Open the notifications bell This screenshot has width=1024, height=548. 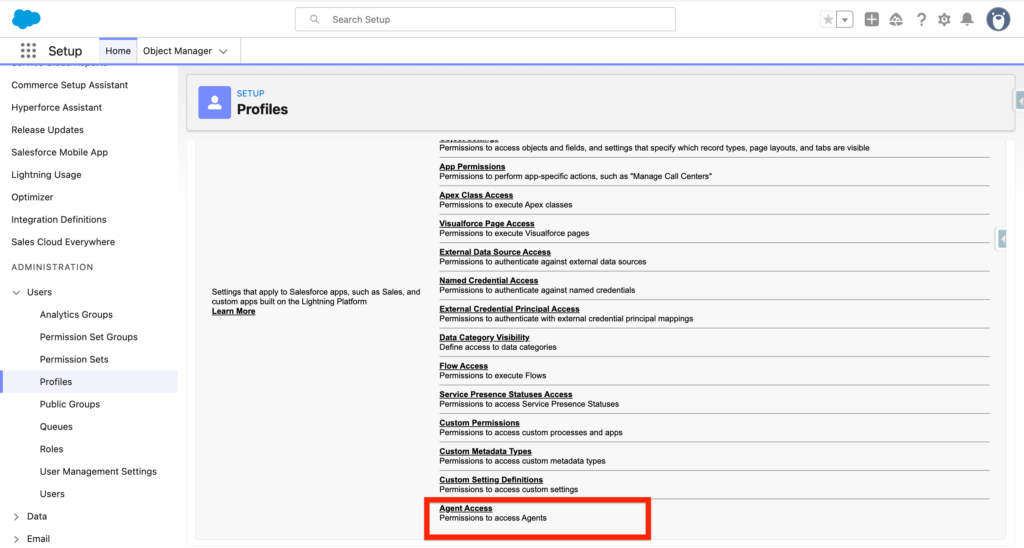click(967, 20)
